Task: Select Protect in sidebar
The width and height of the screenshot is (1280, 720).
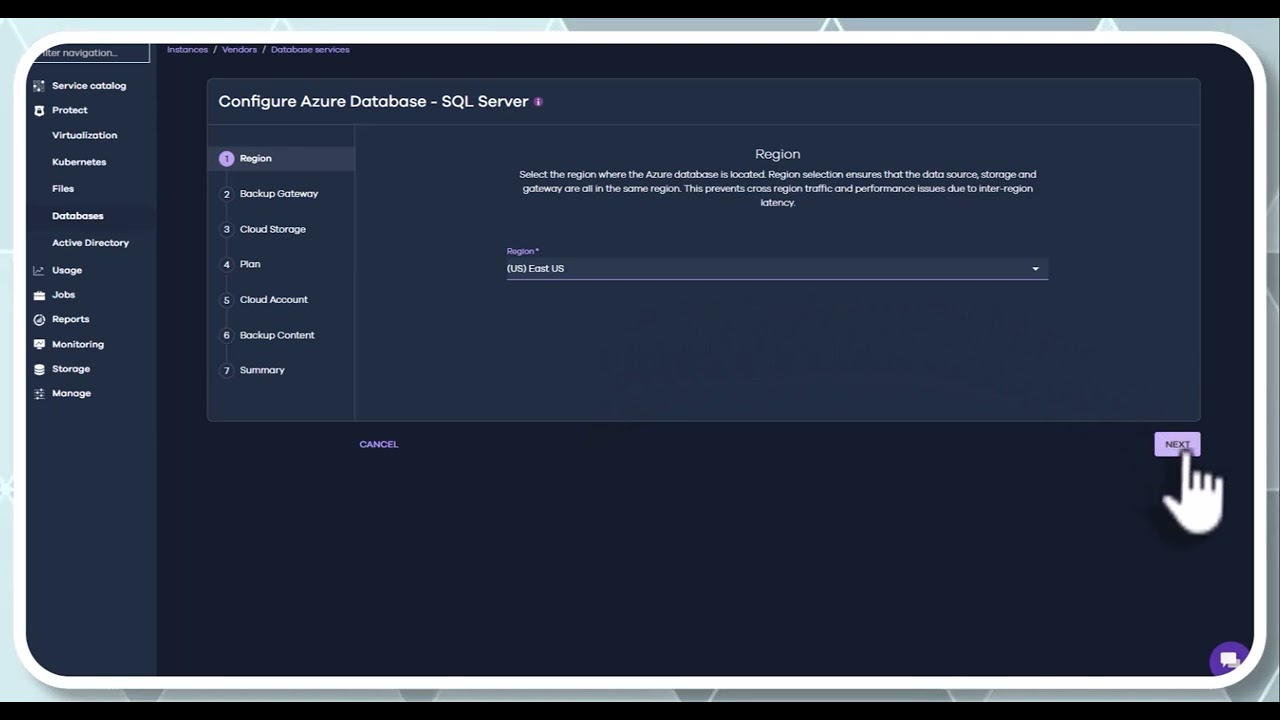Action: tap(70, 111)
